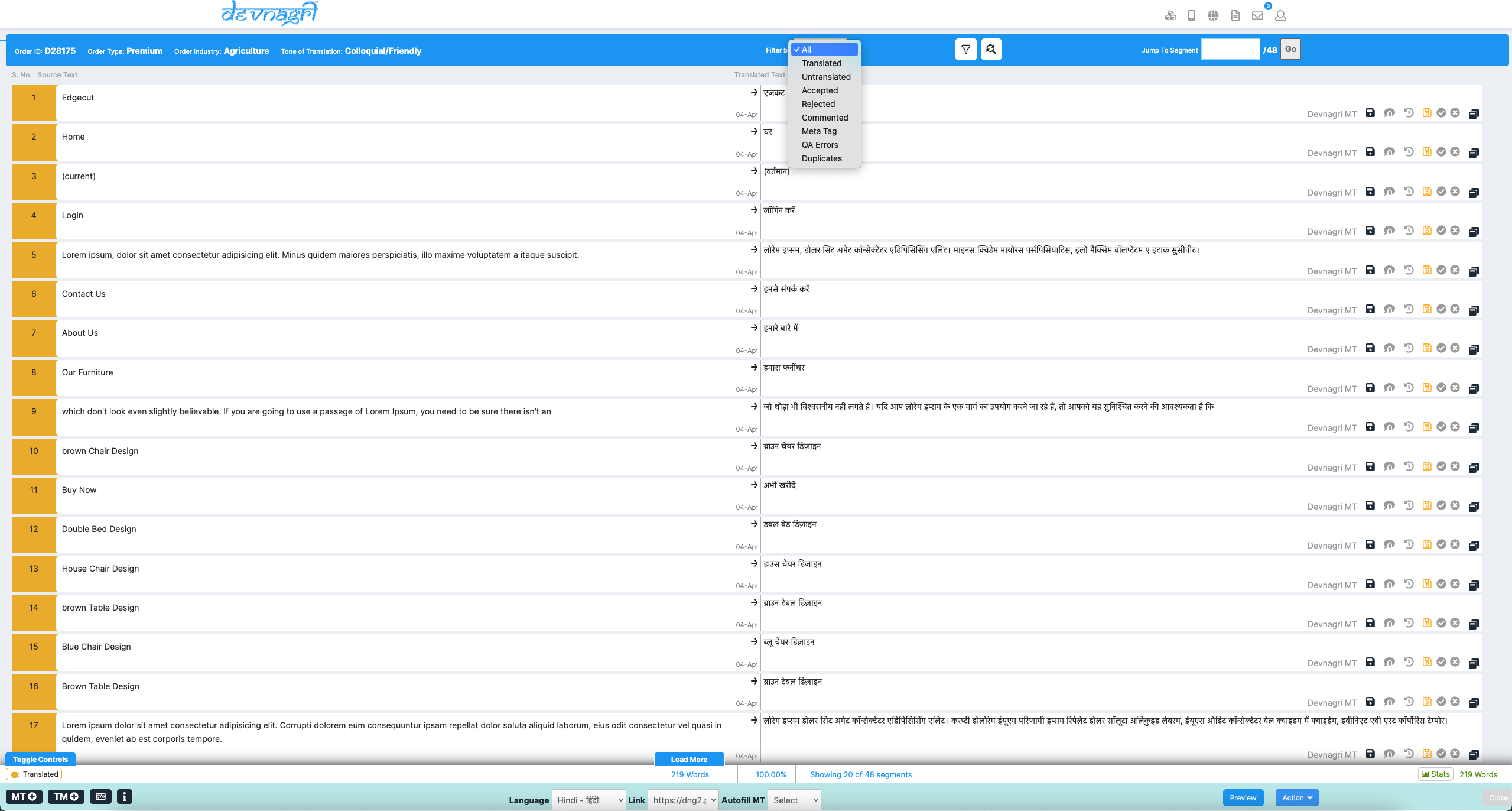Screen dimensions: 1512x811
Task: Click the Go button beside Jump To Segment
Action: click(1290, 50)
